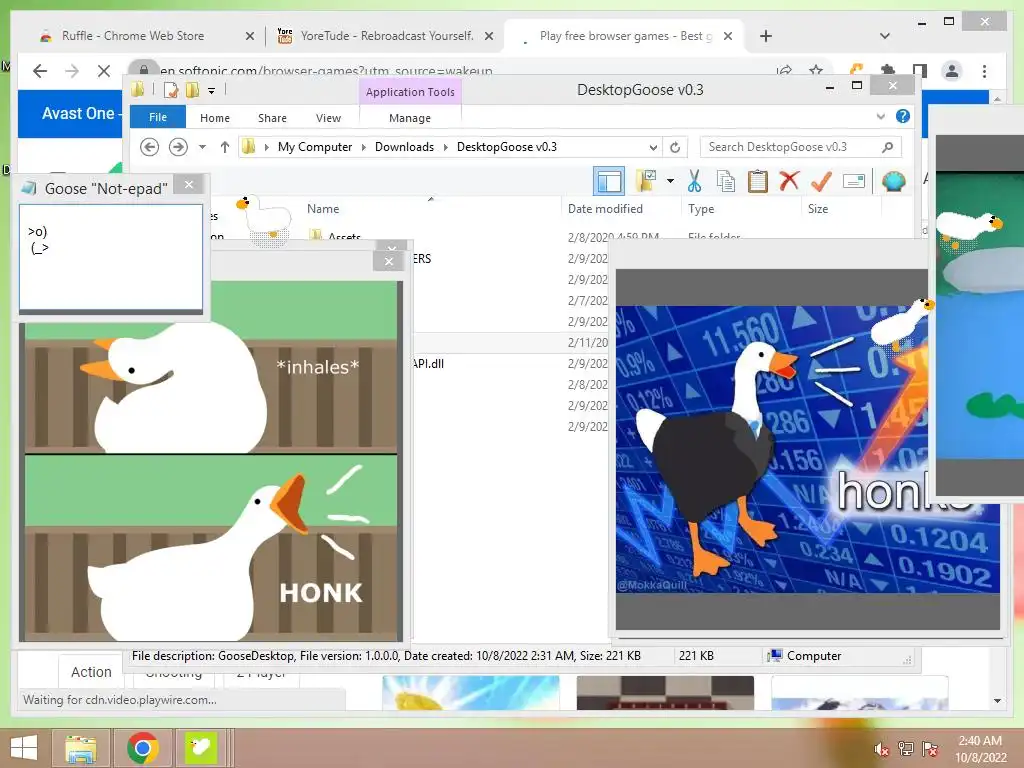
Task: Click the Cut scissors icon
Action: click(694, 181)
